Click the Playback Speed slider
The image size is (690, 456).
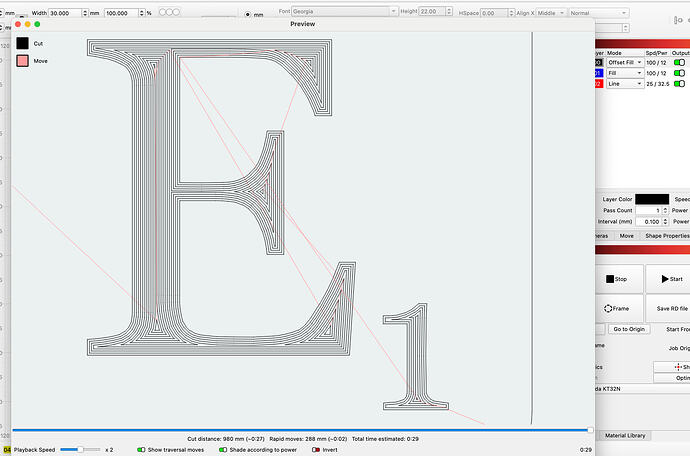[80, 450]
